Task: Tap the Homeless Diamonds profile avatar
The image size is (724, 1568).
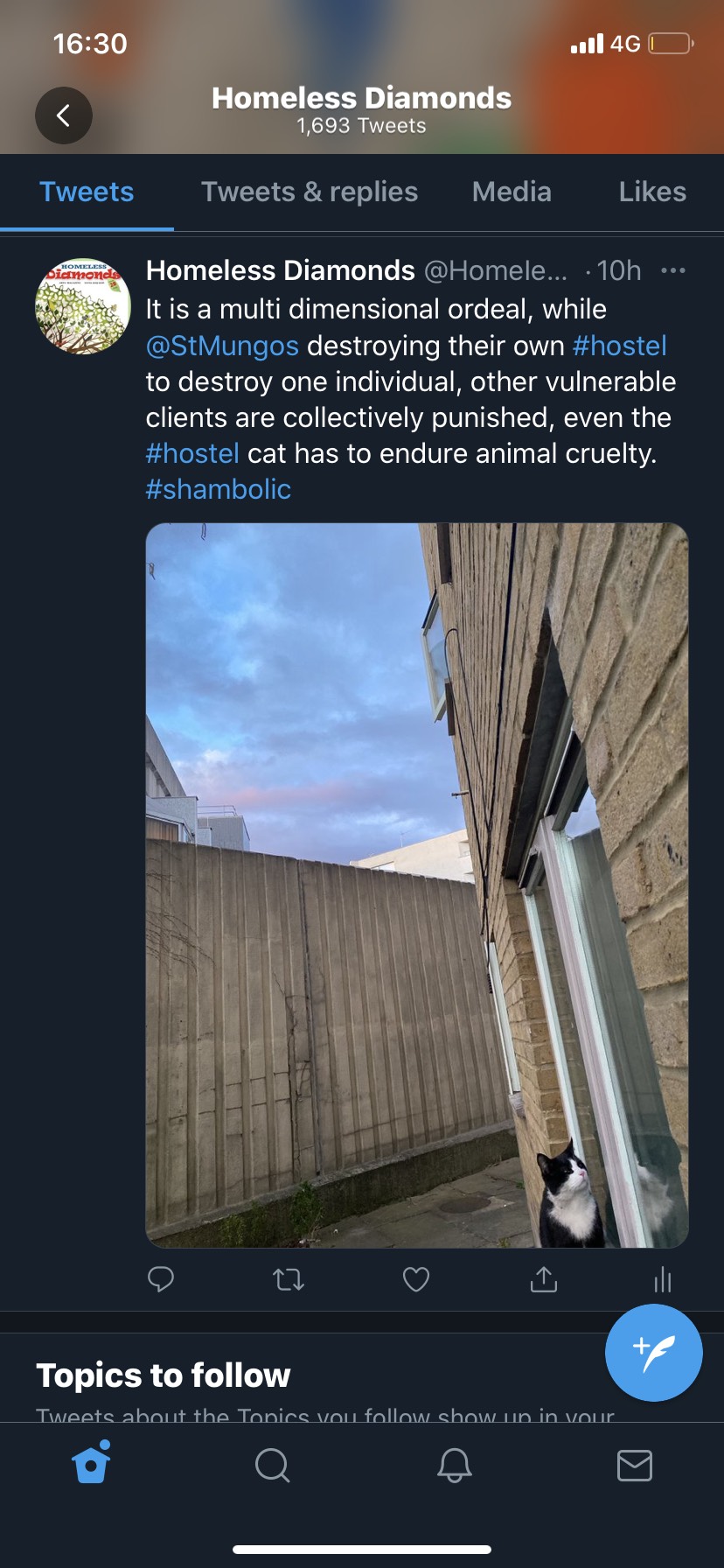Action: (83, 306)
